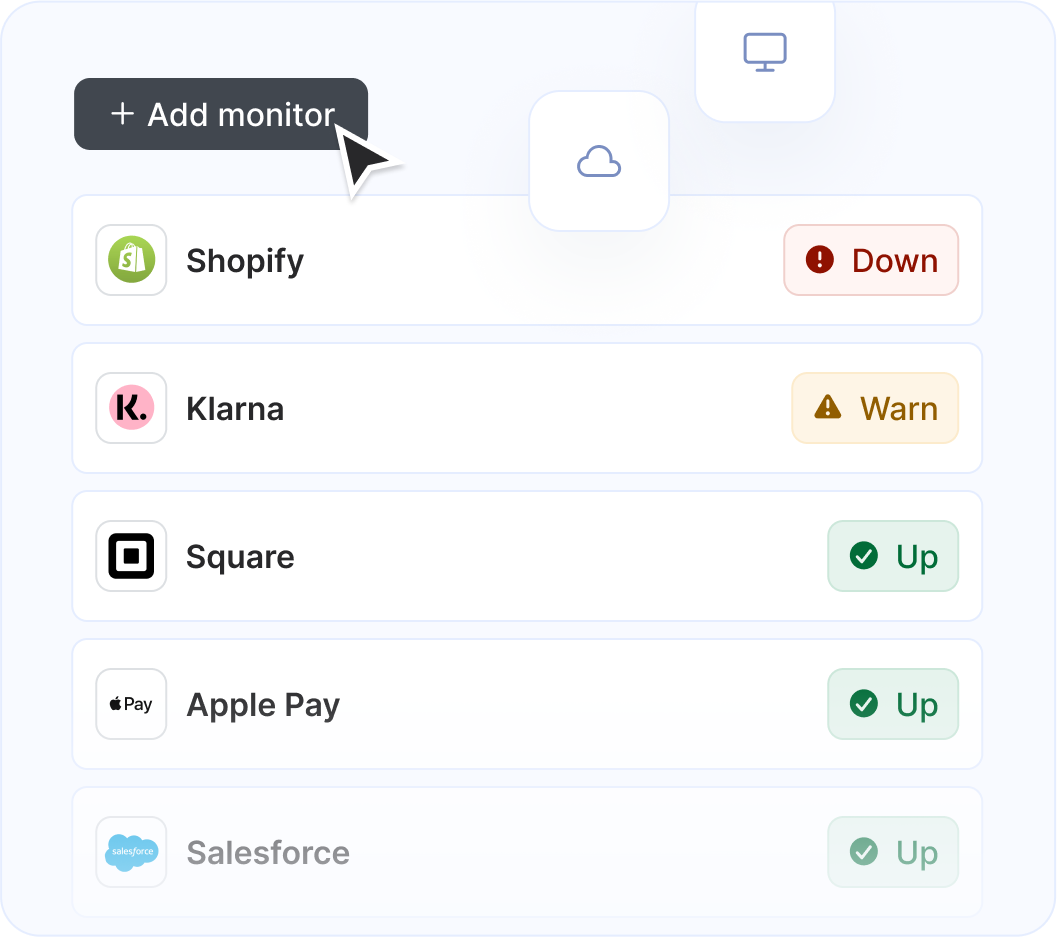
Task: Select the Klarna service icon
Action: 131,408
